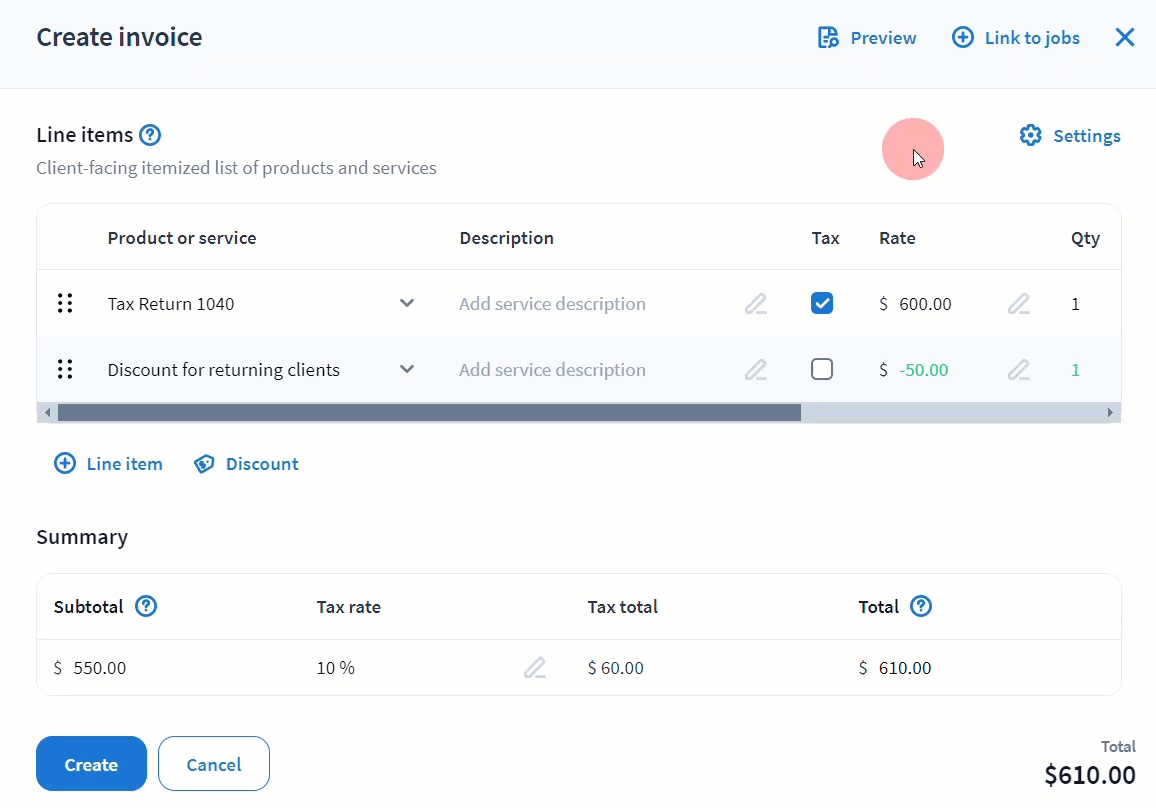Add a new Line item
The width and height of the screenshot is (1156, 808).
click(108, 464)
